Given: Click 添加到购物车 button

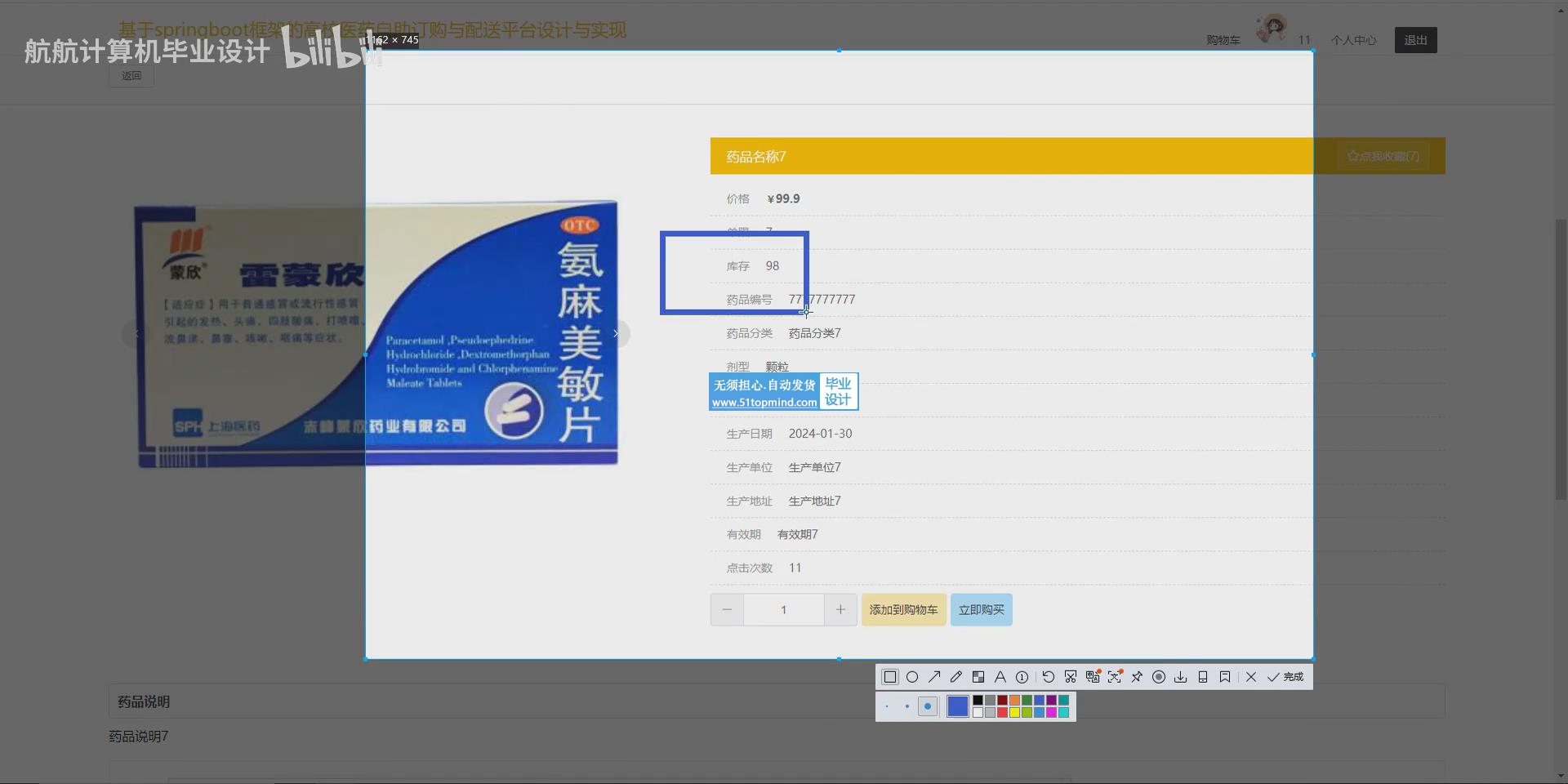Looking at the screenshot, I should coord(903,610).
